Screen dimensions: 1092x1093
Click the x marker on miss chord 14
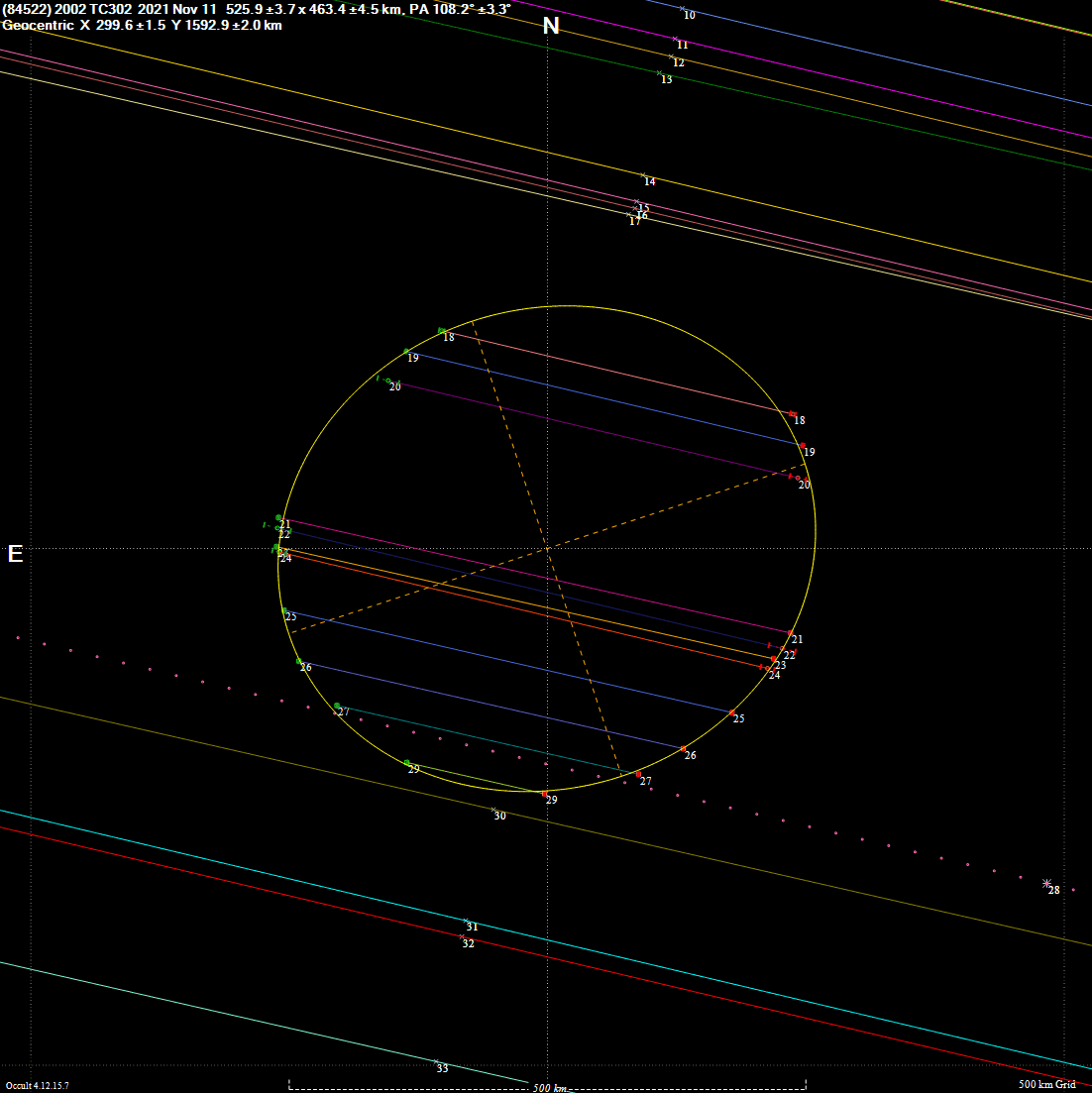[642, 175]
